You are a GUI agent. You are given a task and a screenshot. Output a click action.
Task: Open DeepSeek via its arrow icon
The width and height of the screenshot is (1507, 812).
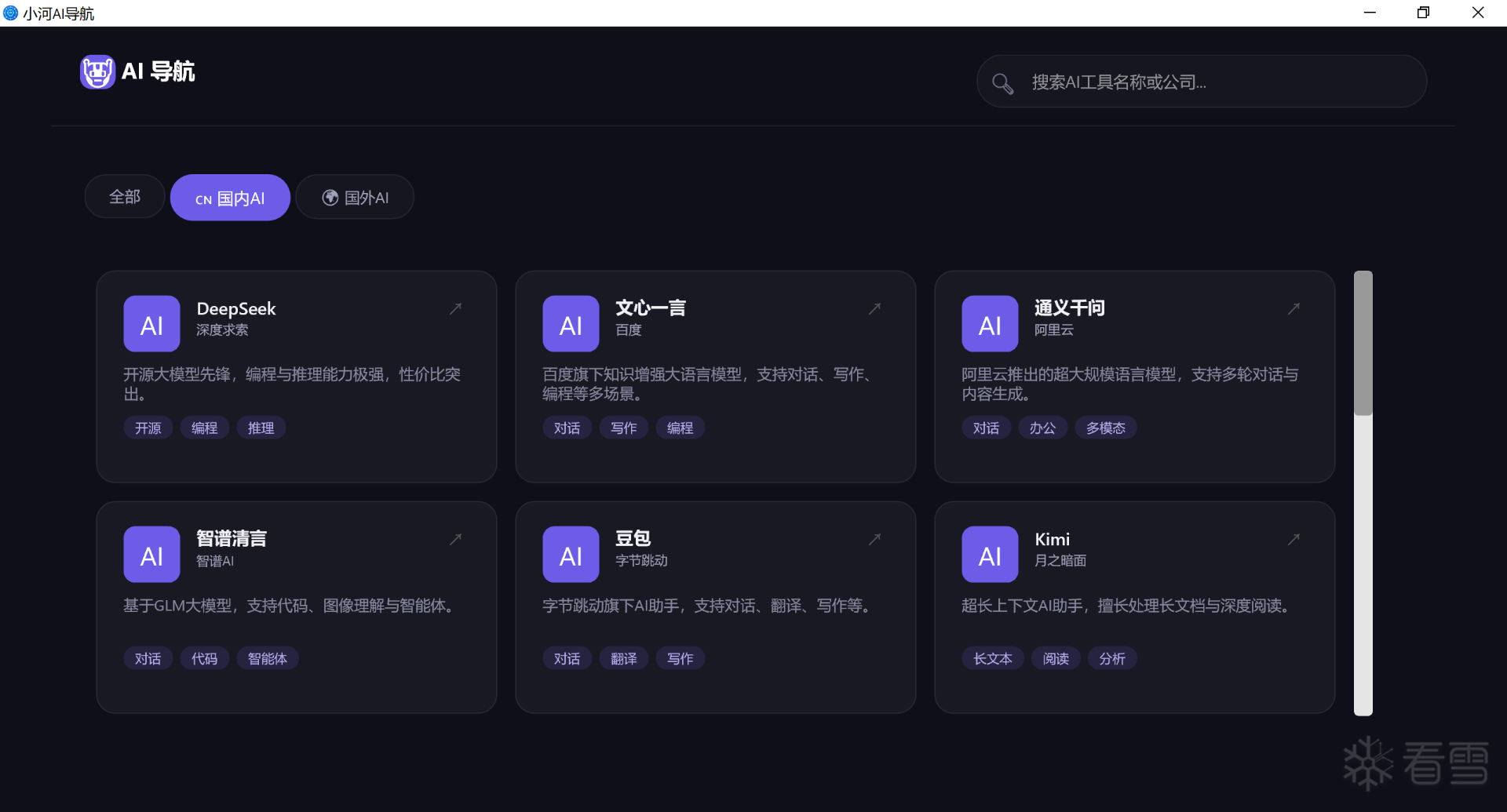click(455, 308)
